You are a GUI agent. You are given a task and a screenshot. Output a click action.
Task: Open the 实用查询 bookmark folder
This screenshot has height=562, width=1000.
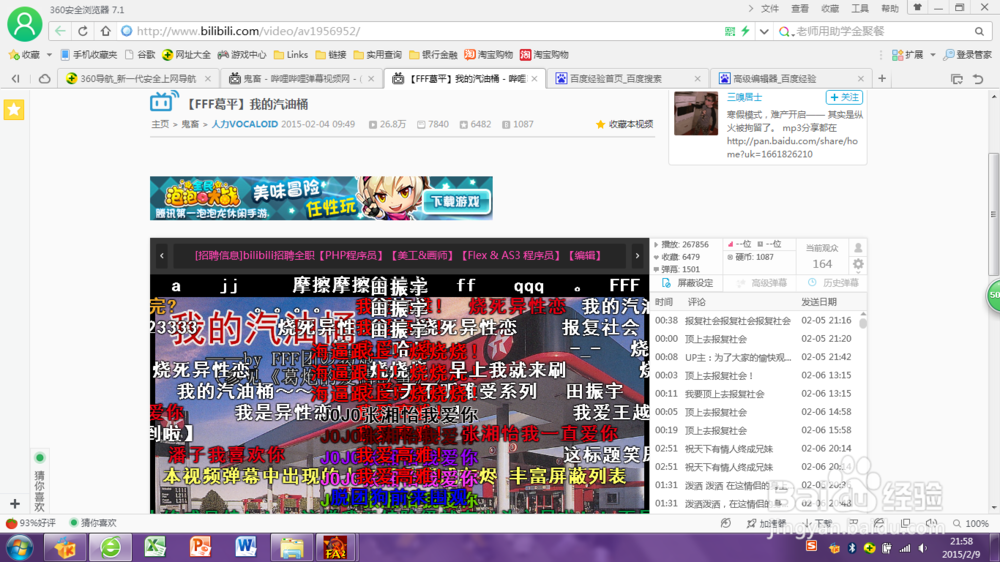[378, 55]
